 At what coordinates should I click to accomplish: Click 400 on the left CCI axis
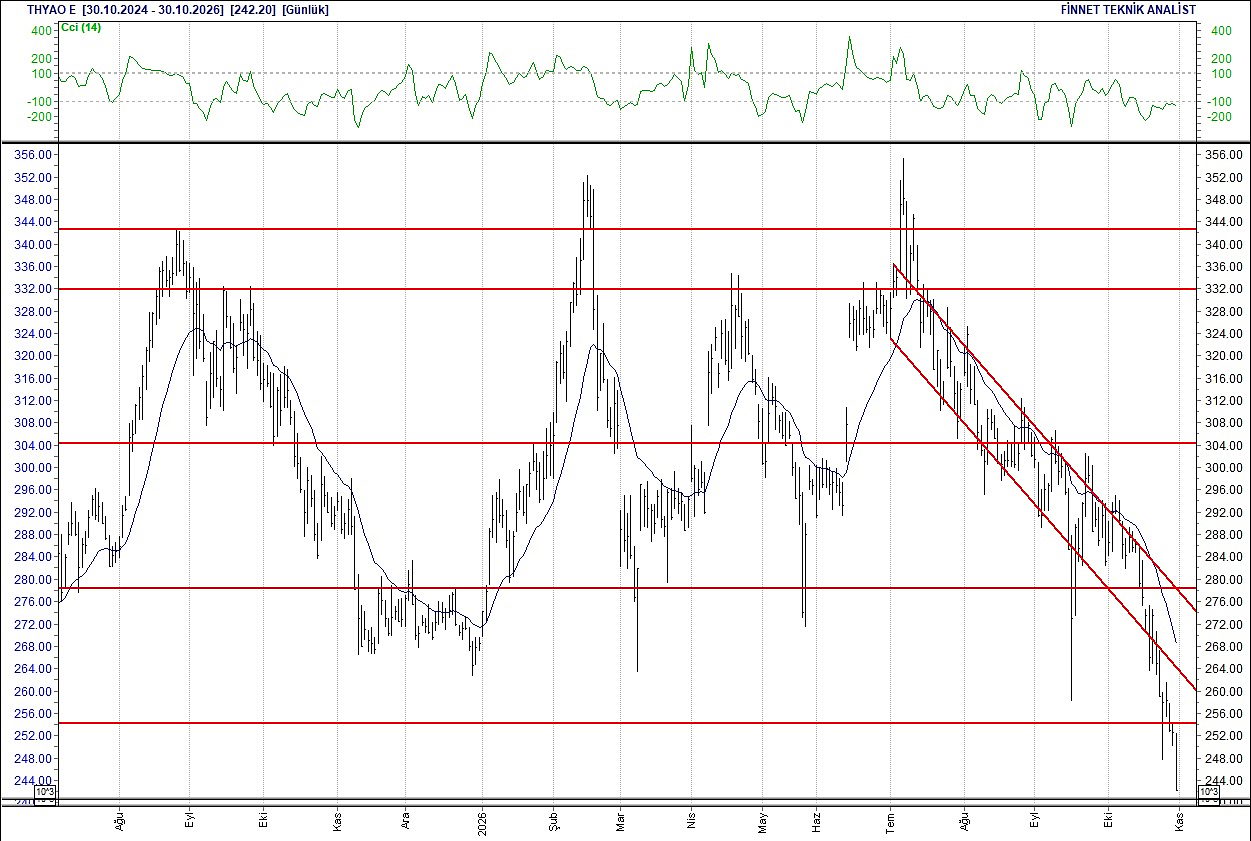click(x=41, y=31)
